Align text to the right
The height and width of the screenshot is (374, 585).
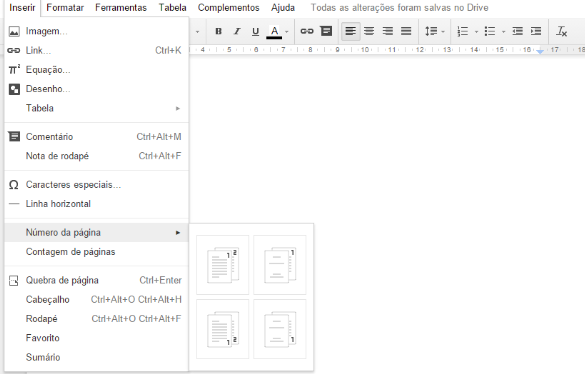click(388, 31)
